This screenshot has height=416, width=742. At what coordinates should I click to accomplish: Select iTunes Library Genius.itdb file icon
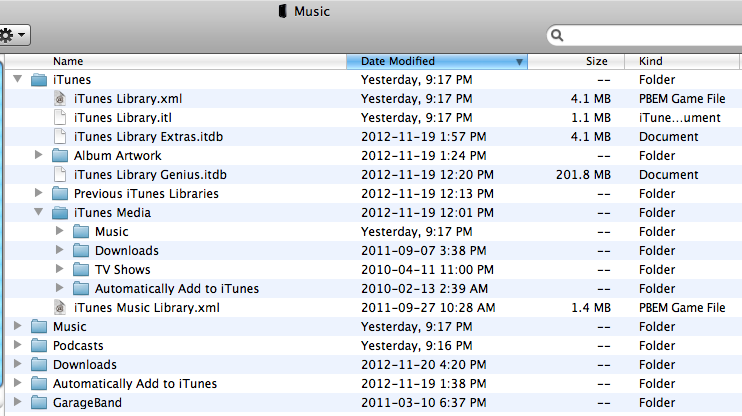click(60, 174)
